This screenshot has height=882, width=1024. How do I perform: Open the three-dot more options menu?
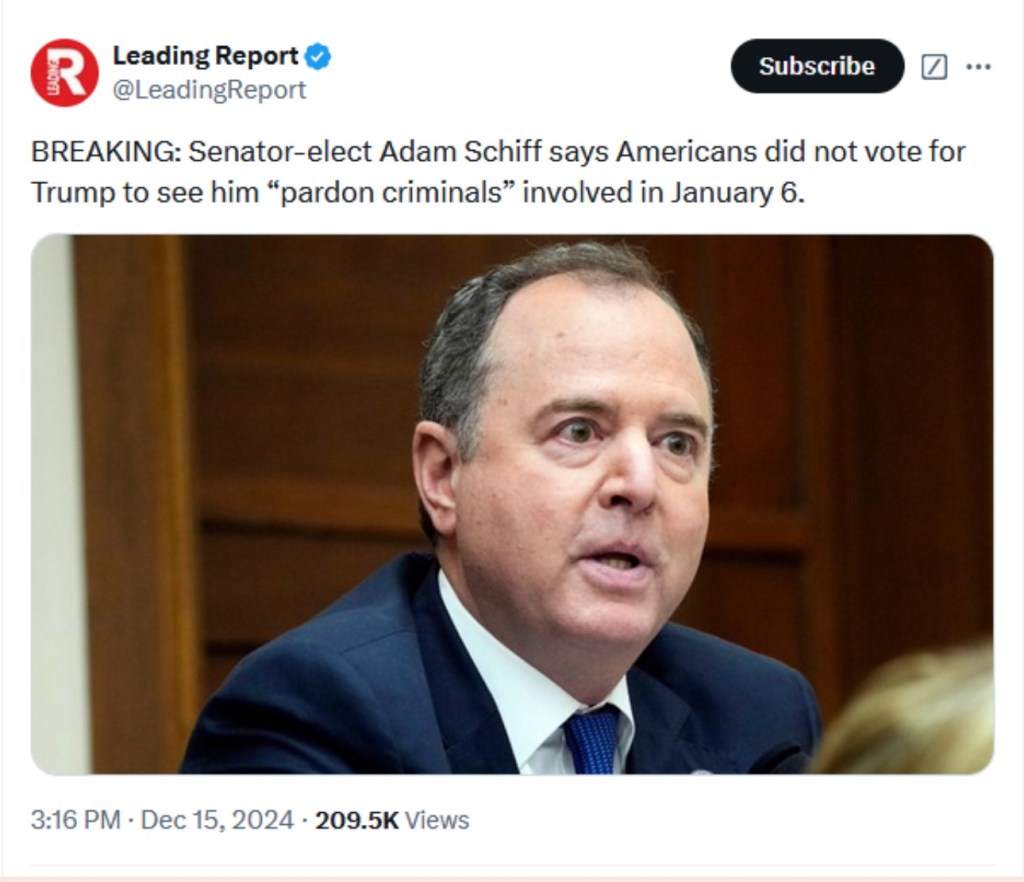pos(978,67)
